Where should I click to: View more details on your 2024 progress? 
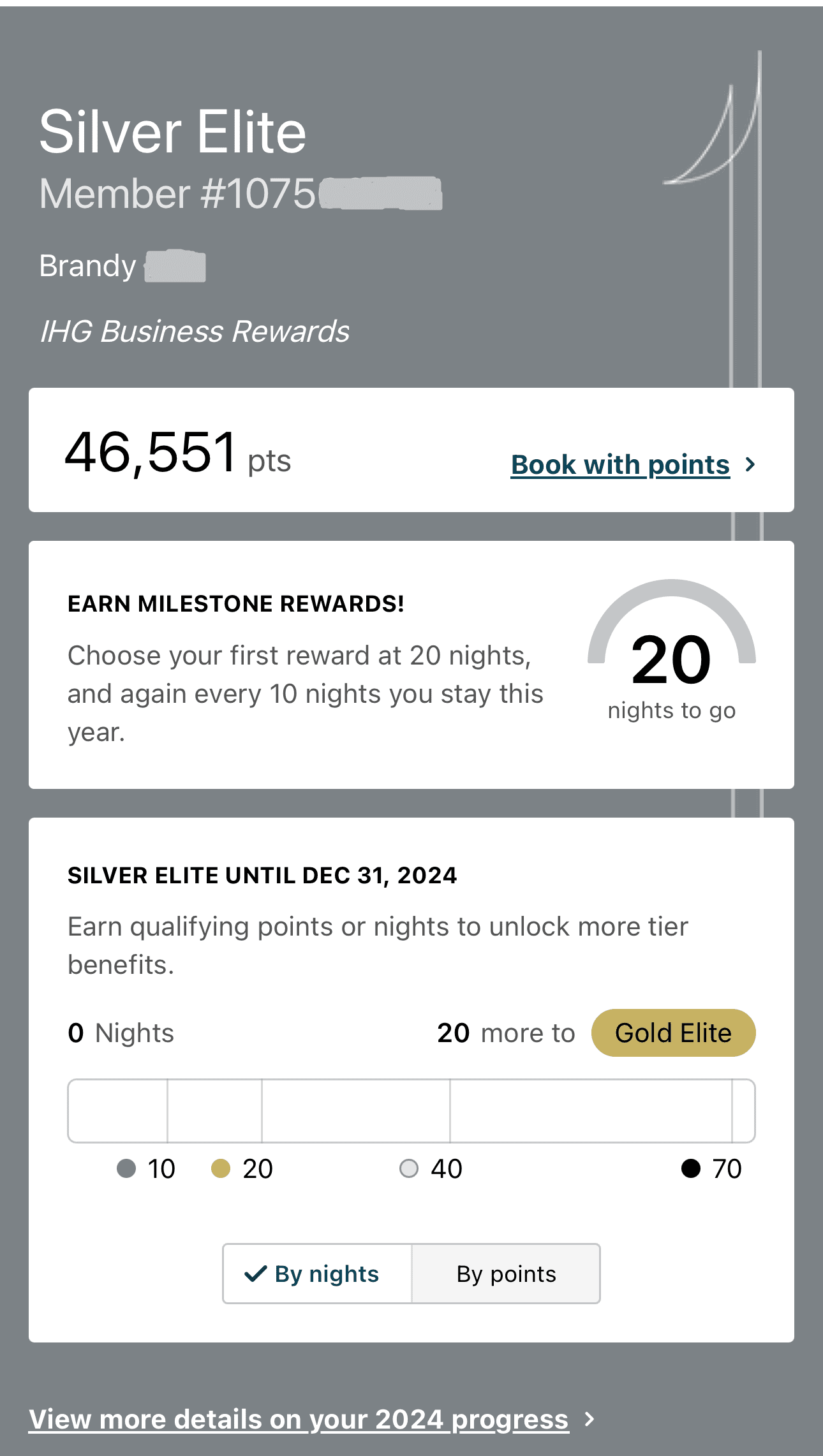tap(299, 1419)
